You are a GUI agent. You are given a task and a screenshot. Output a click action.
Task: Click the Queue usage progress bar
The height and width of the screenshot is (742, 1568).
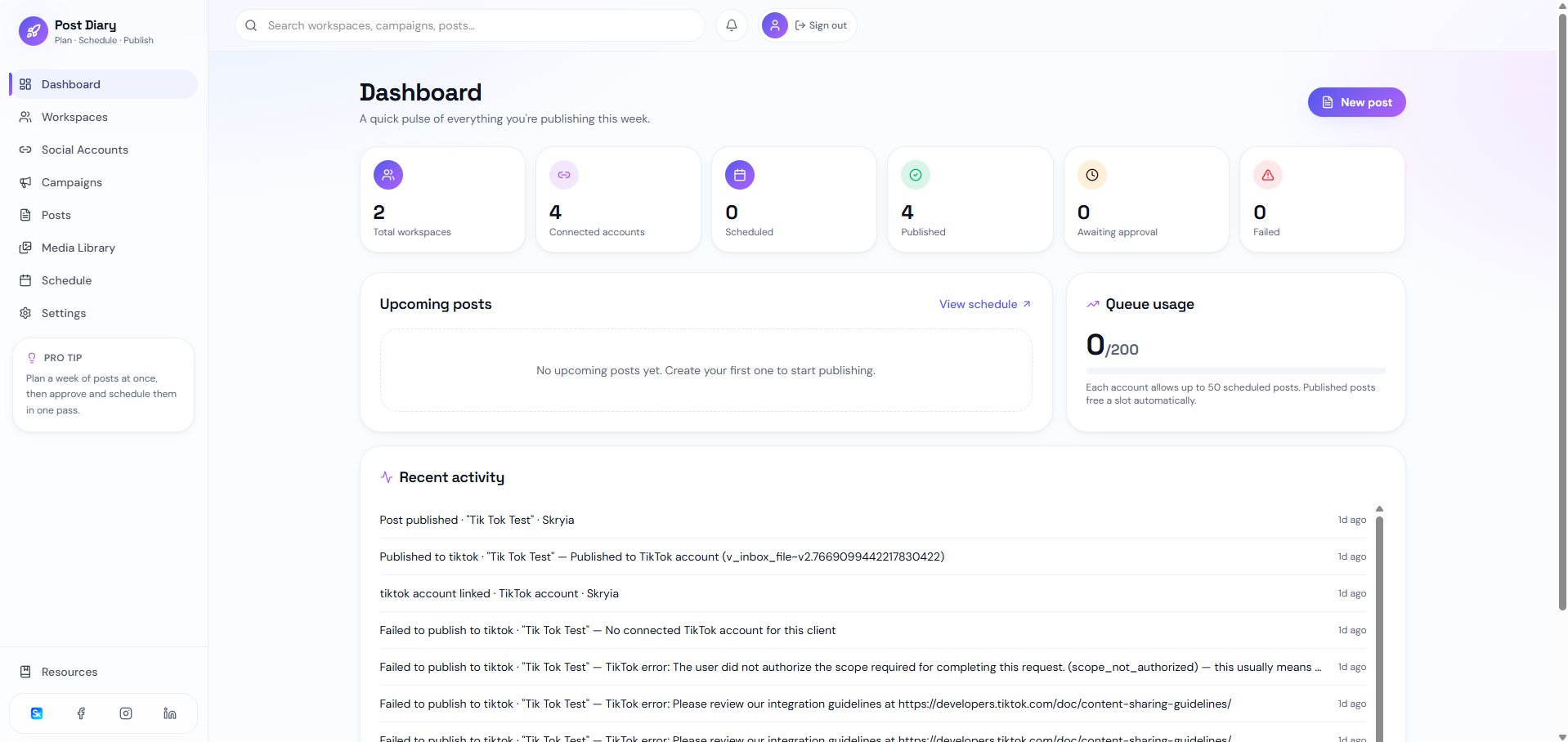click(1235, 371)
